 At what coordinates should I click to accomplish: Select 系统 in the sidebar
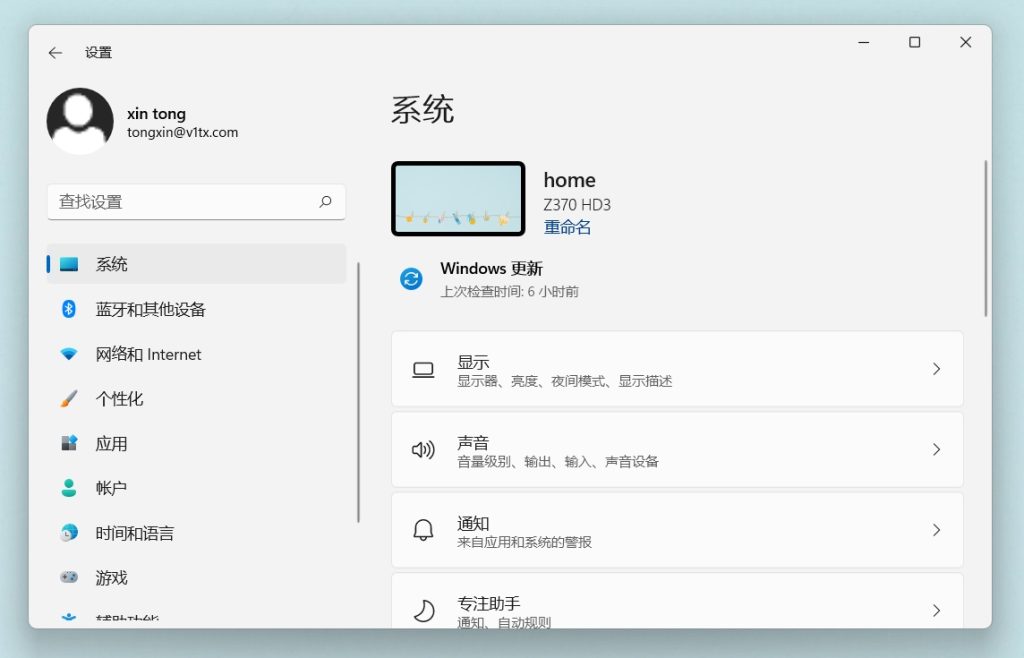[196, 264]
